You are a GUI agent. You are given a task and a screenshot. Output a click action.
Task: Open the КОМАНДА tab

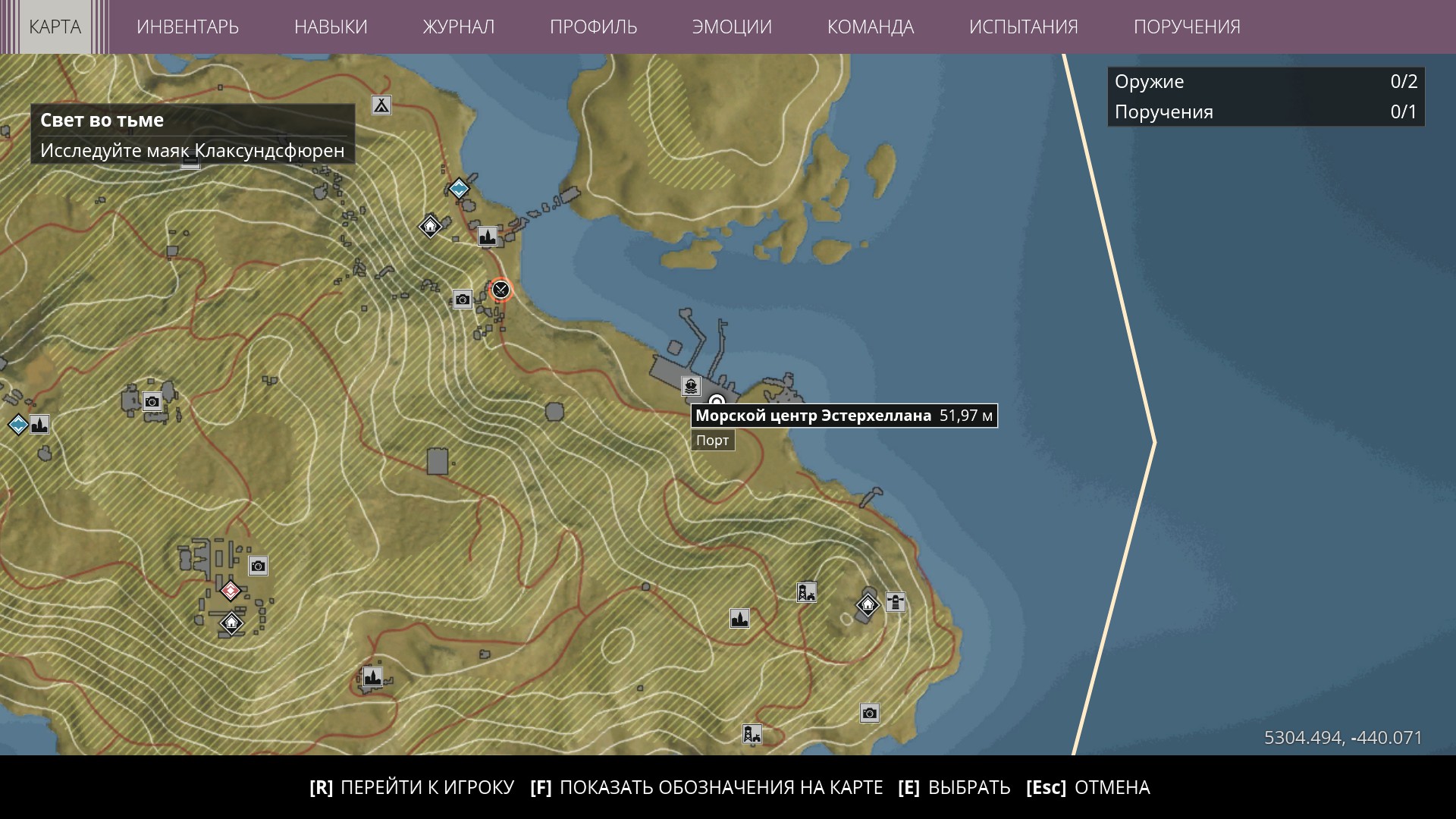coord(871,27)
